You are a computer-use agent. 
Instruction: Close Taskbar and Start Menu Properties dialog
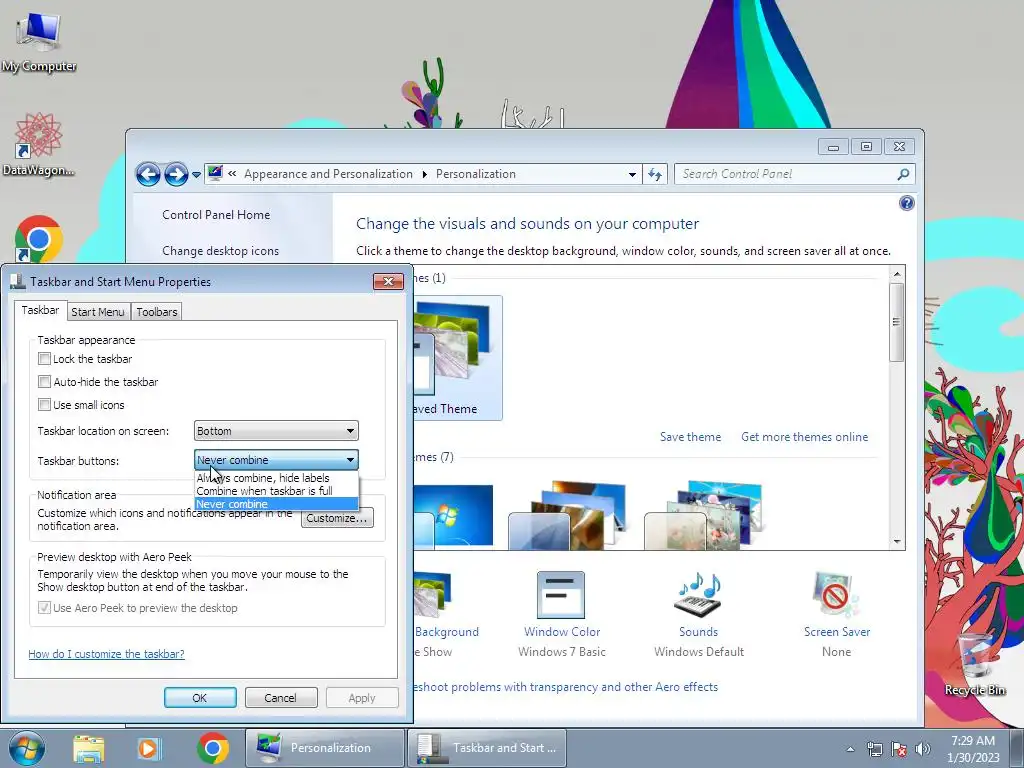point(389,281)
